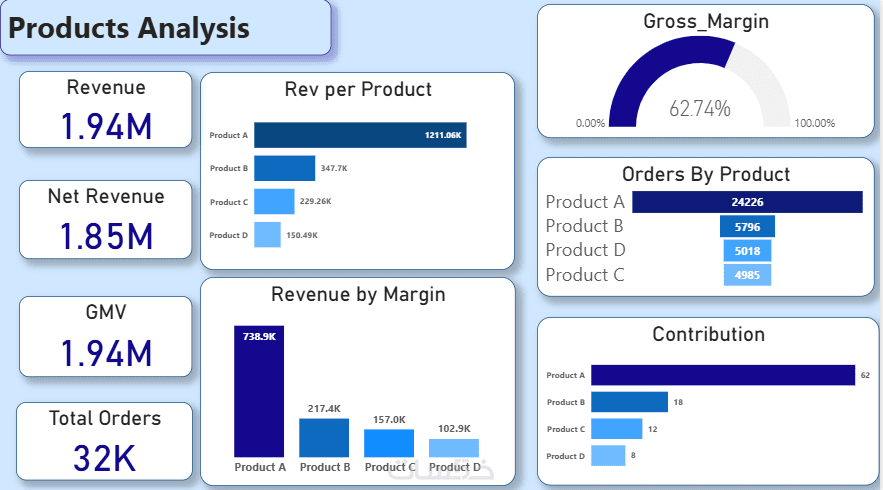
Task: Click the Product A label in Orders funnel
Action: pyautogui.click(x=585, y=202)
